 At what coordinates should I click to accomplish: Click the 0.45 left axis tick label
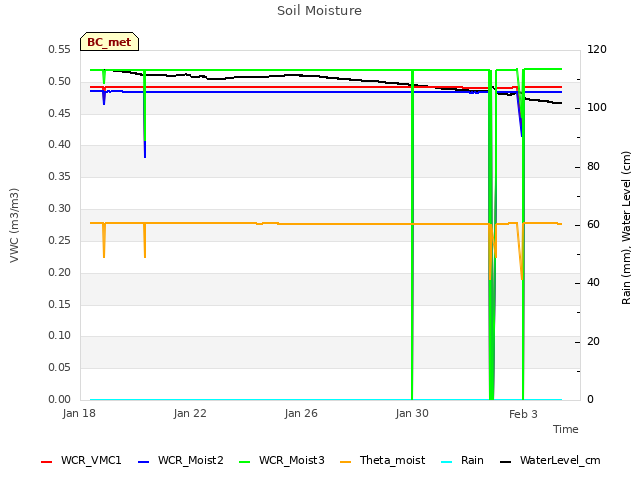coord(60,113)
